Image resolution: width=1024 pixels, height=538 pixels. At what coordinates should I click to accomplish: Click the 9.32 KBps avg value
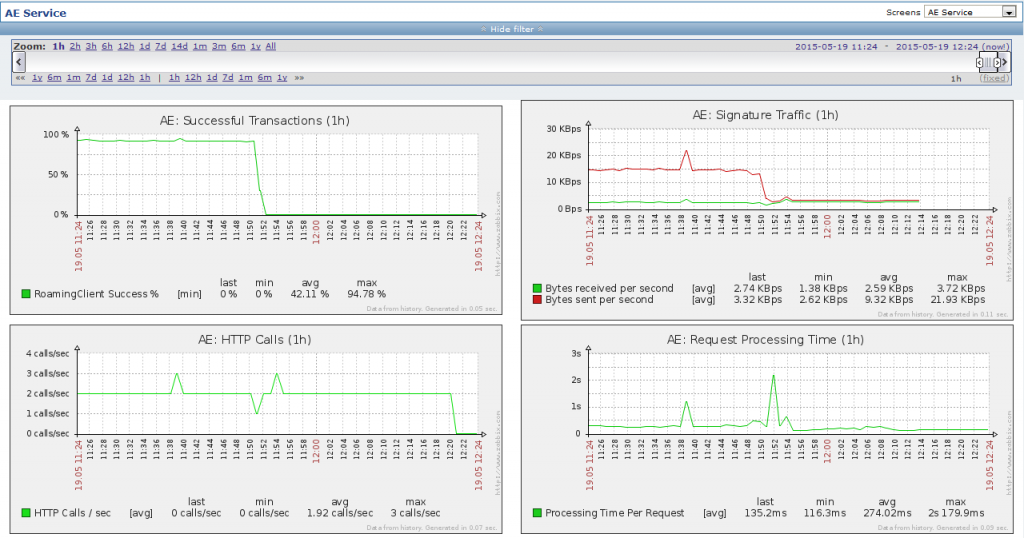(889, 300)
